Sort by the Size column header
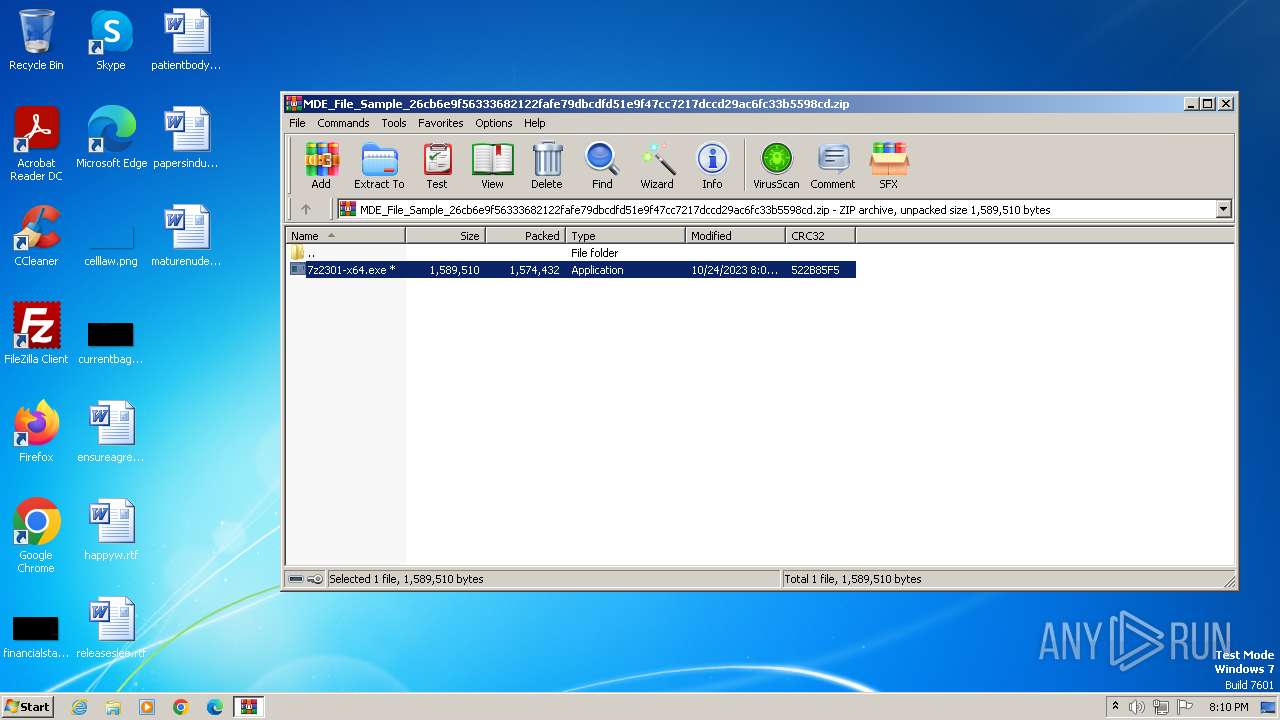The image size is (1280, 720). point(446,236)
